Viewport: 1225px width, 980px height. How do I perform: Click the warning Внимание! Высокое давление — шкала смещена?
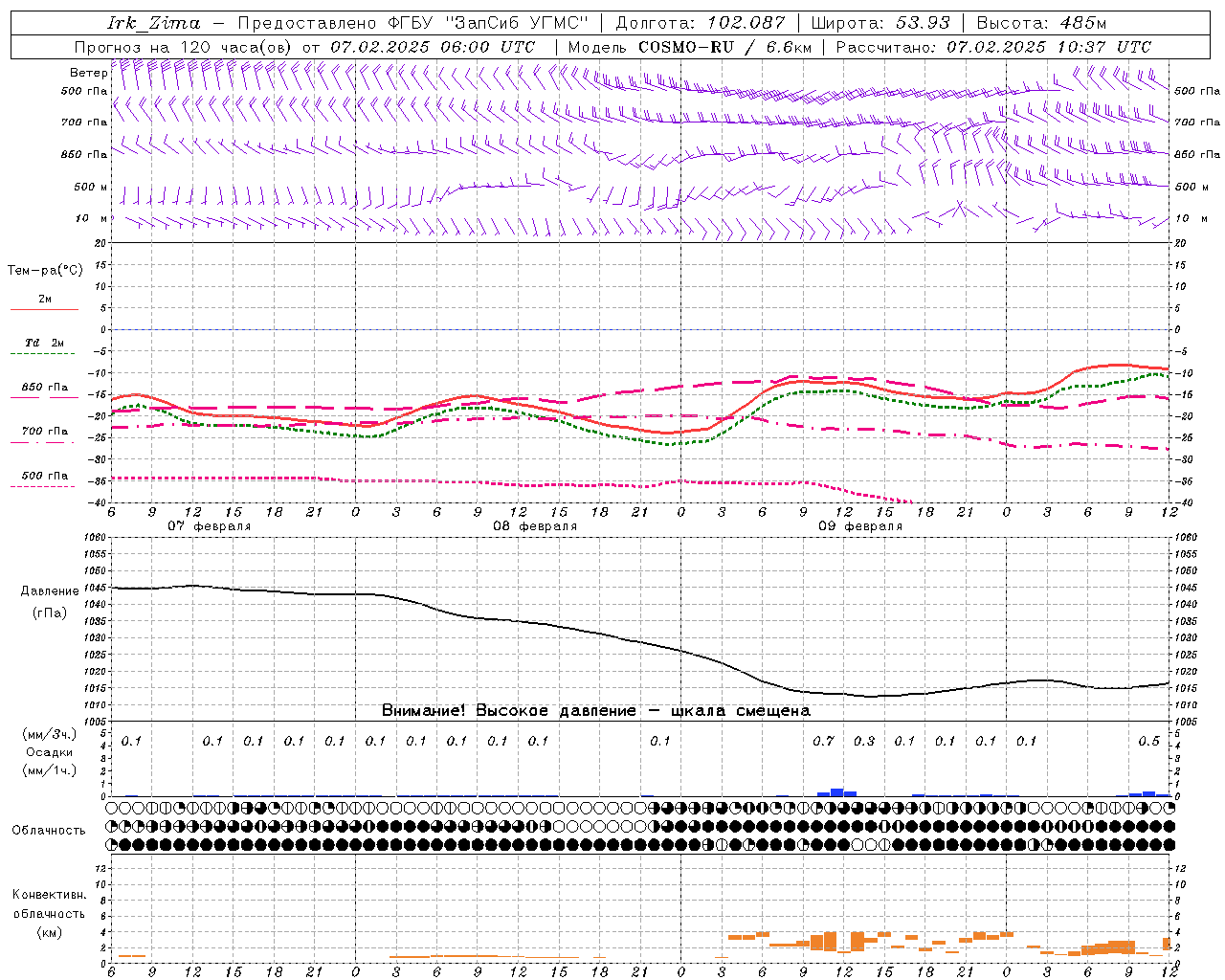pos(595,711)
